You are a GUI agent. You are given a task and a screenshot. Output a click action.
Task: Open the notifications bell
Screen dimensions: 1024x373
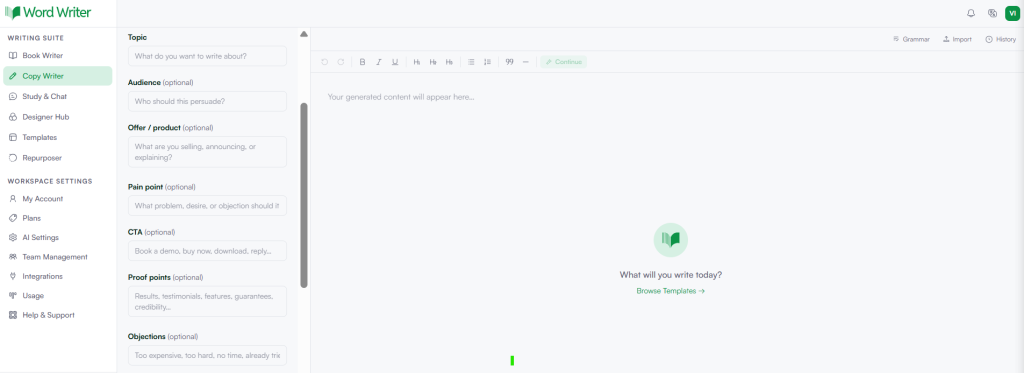pyautogui.click(x=970, y=13)
